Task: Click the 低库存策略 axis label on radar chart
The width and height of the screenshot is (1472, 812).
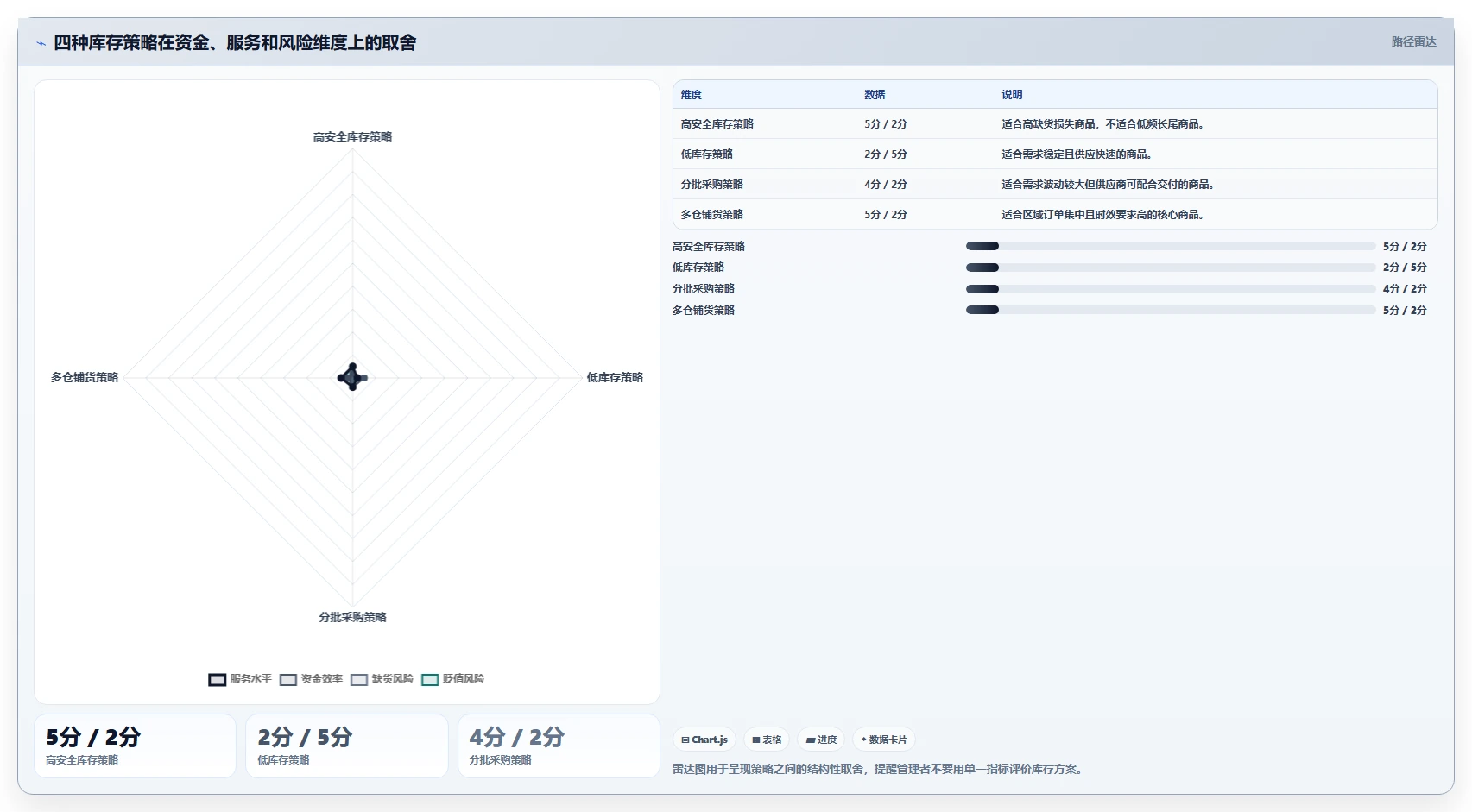Action: 615,377
